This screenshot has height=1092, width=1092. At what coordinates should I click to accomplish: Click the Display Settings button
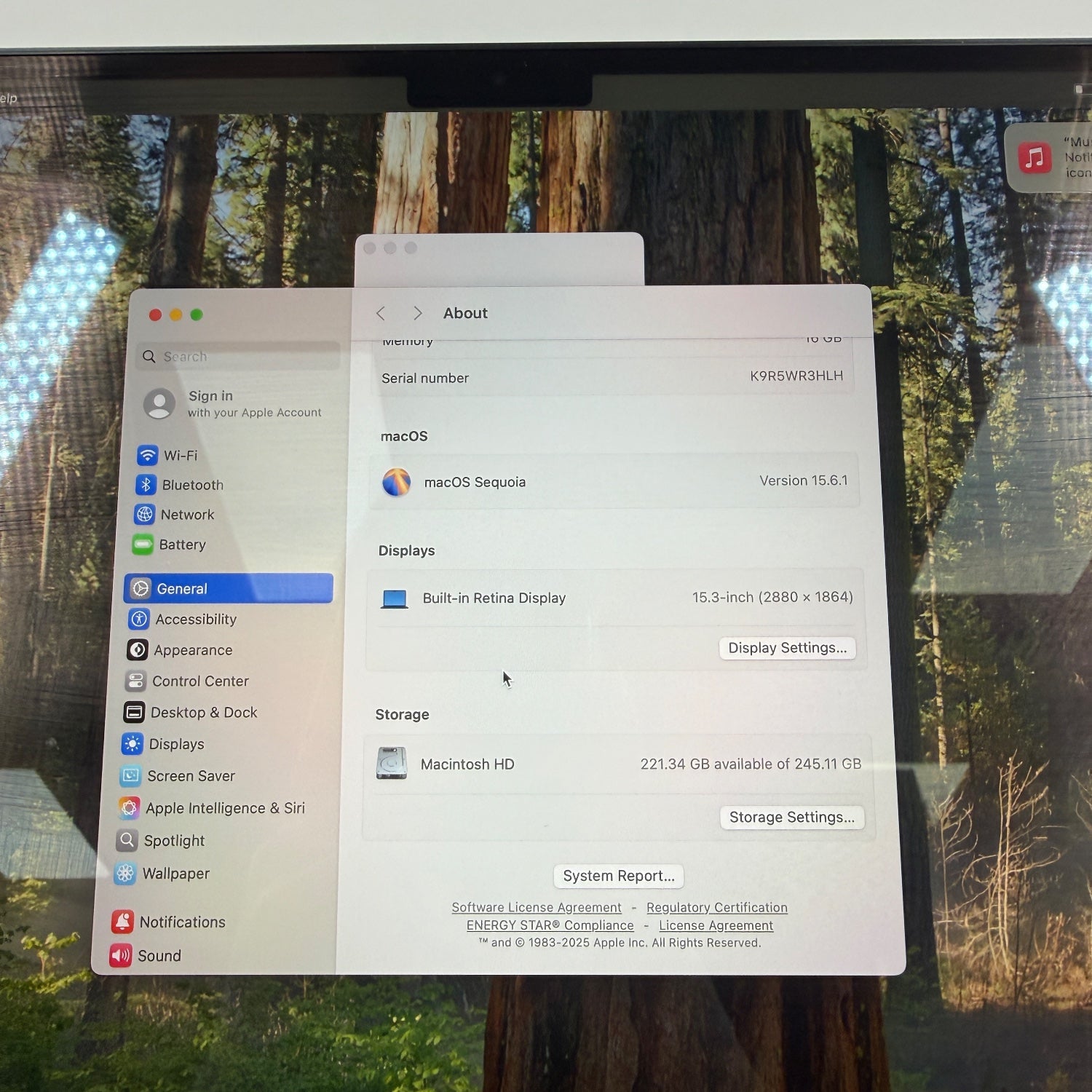(x=787, y=648)
